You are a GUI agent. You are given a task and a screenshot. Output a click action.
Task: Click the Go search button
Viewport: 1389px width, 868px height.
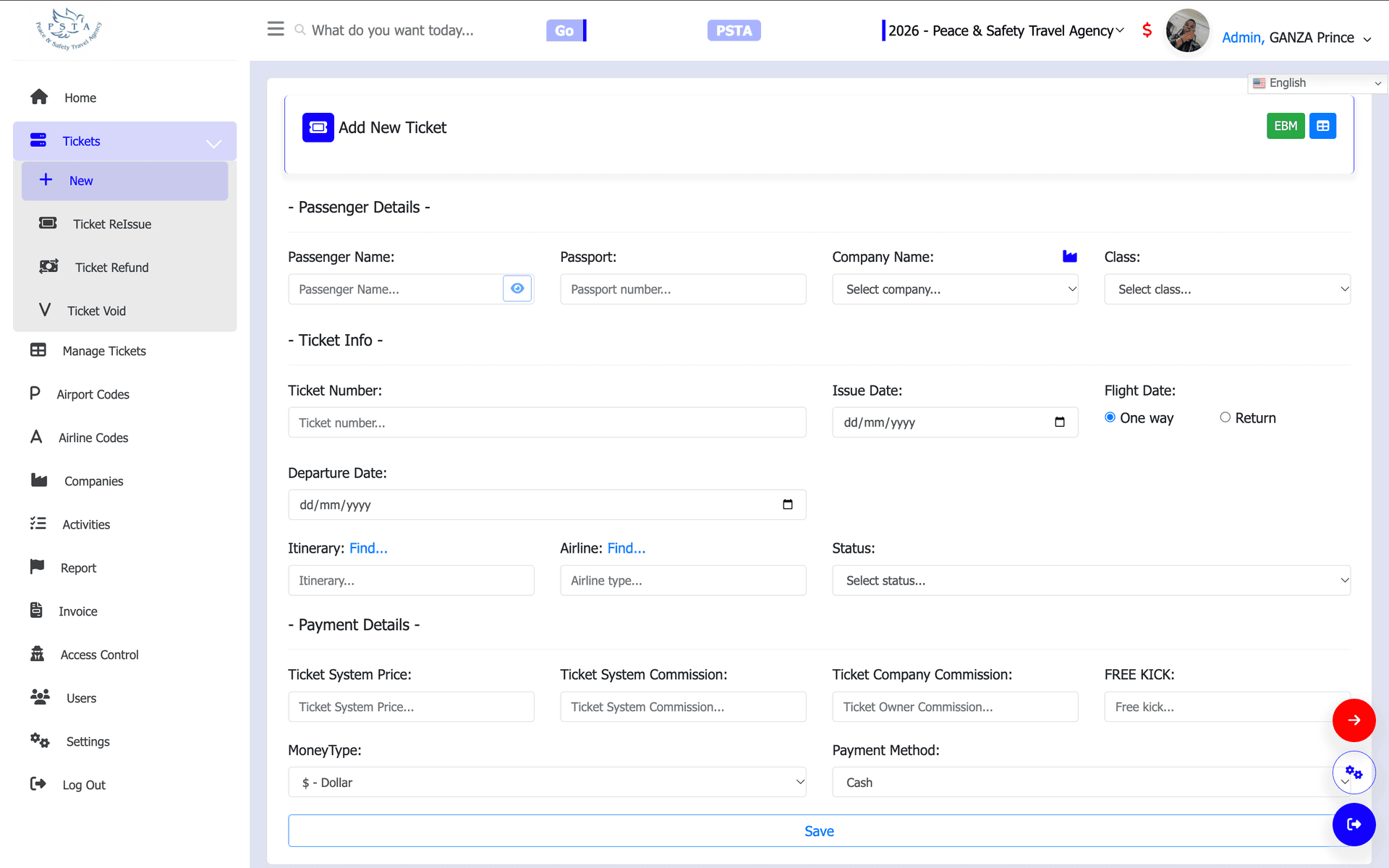coord(564,30)
